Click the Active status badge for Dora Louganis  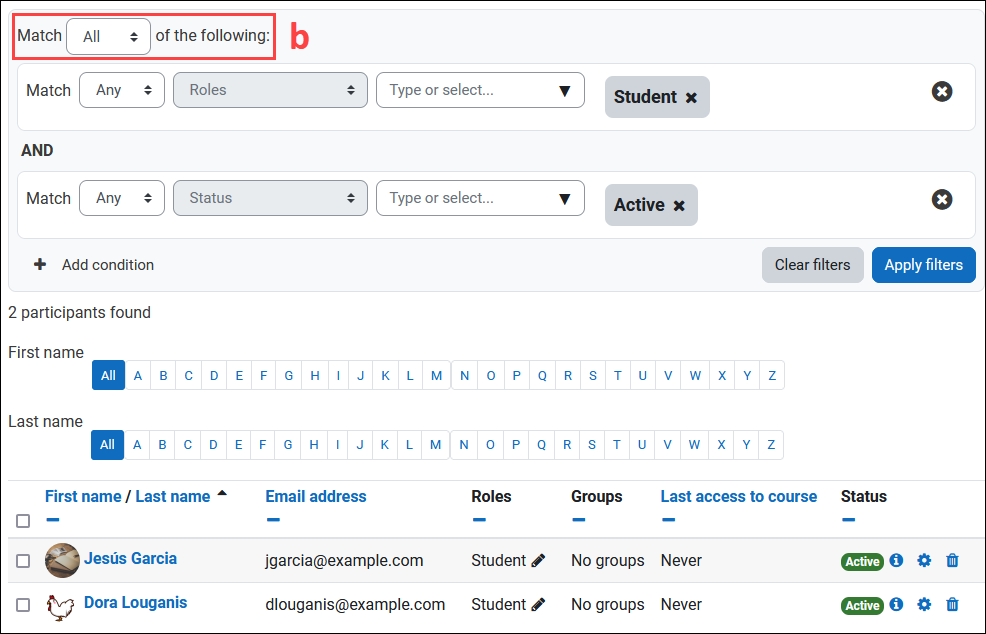[862, 606]
